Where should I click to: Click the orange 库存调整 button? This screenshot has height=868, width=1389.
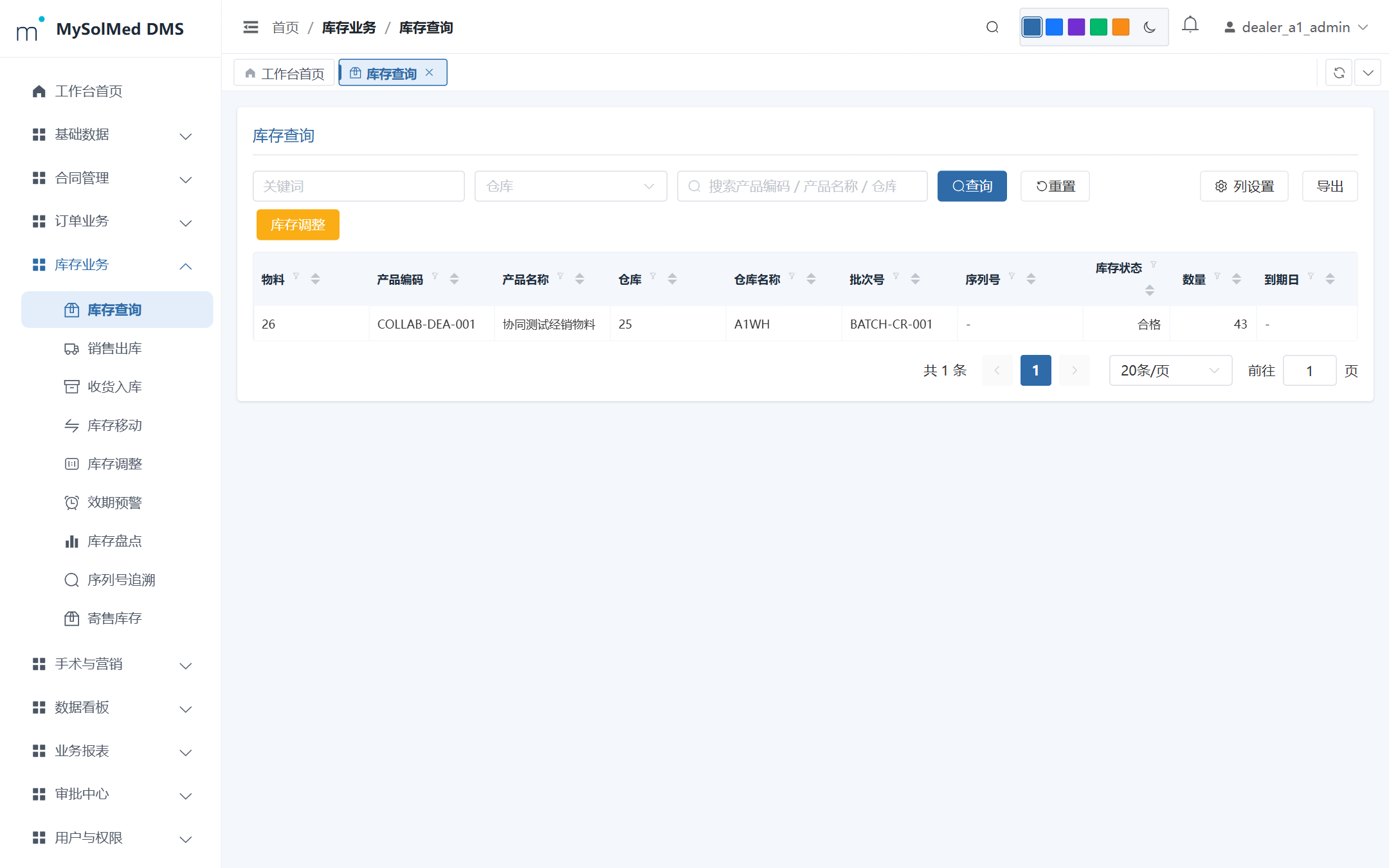[298, 225]
